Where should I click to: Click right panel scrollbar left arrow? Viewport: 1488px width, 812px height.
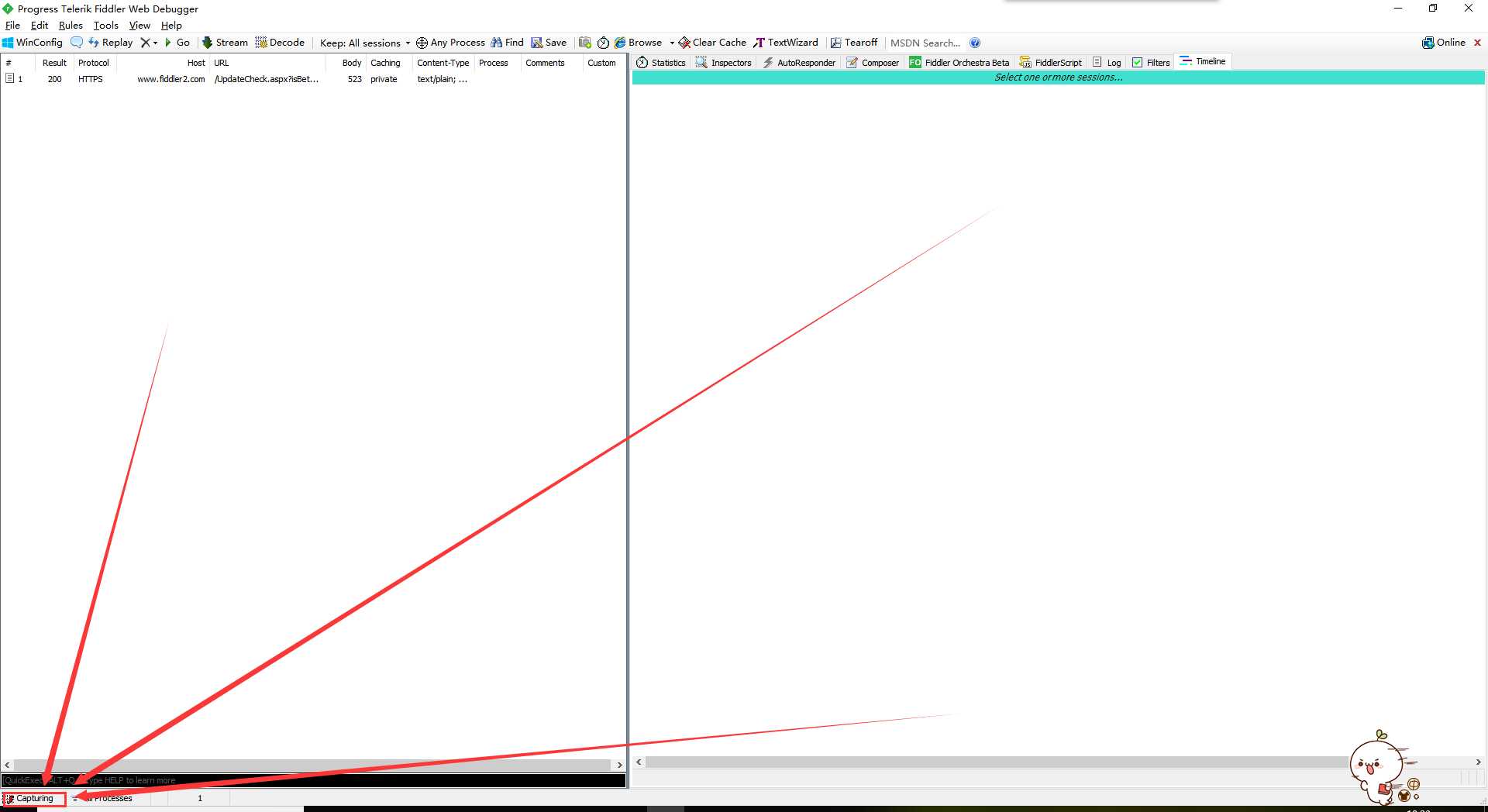point(639,762)
